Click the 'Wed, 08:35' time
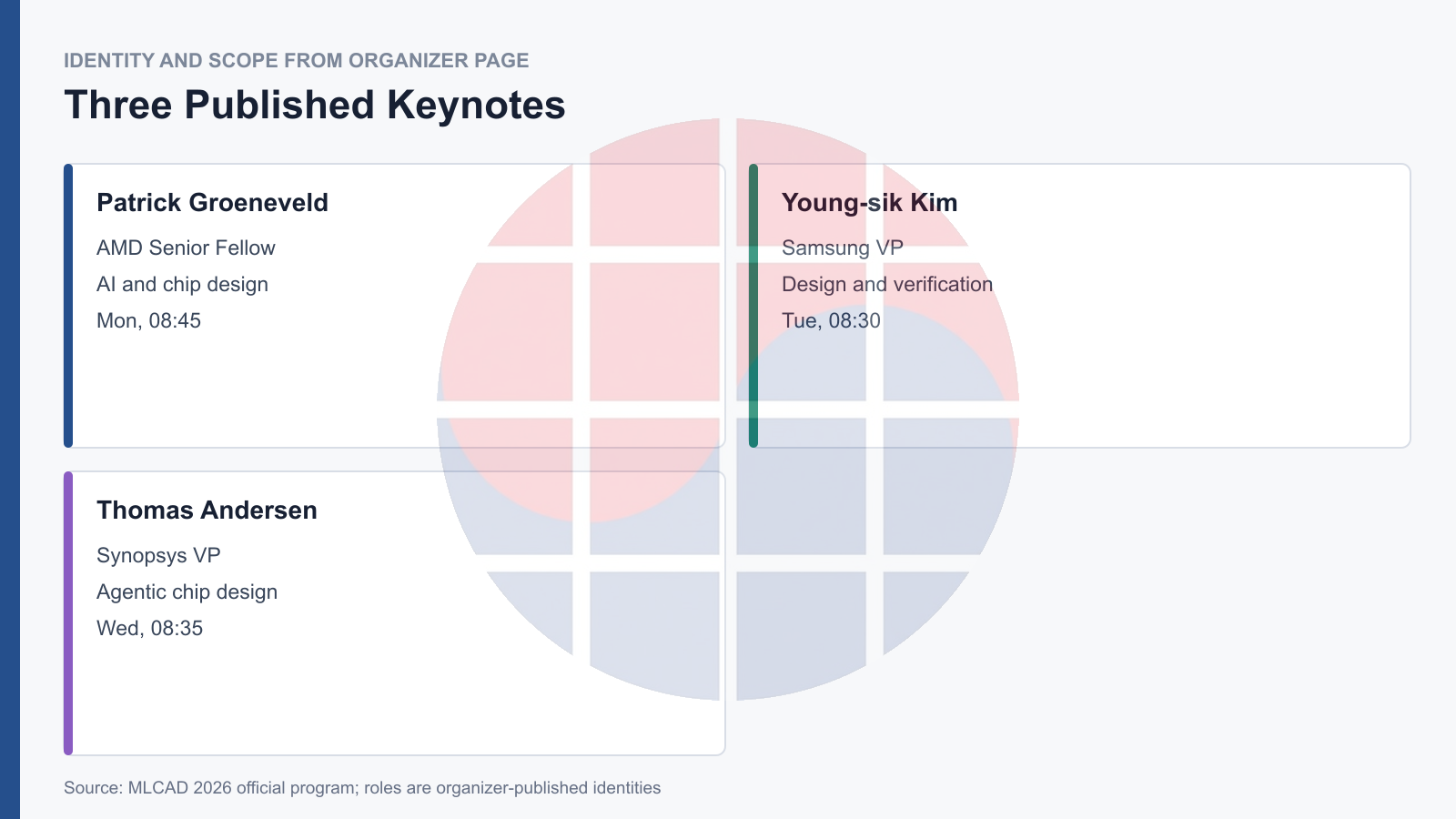Image resolution: width=1456 pixels, height=819 pixels. [149, 628]
